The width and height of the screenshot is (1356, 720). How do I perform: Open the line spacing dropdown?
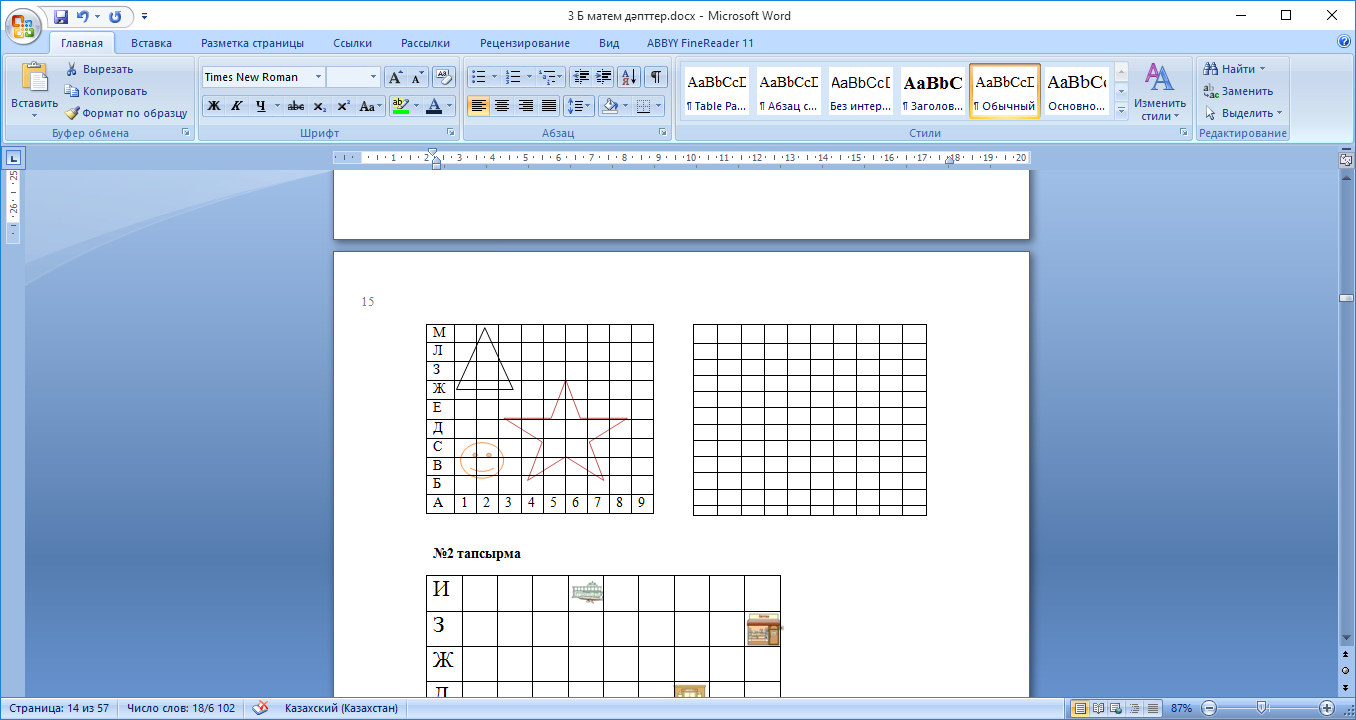(x=579, y=106)
